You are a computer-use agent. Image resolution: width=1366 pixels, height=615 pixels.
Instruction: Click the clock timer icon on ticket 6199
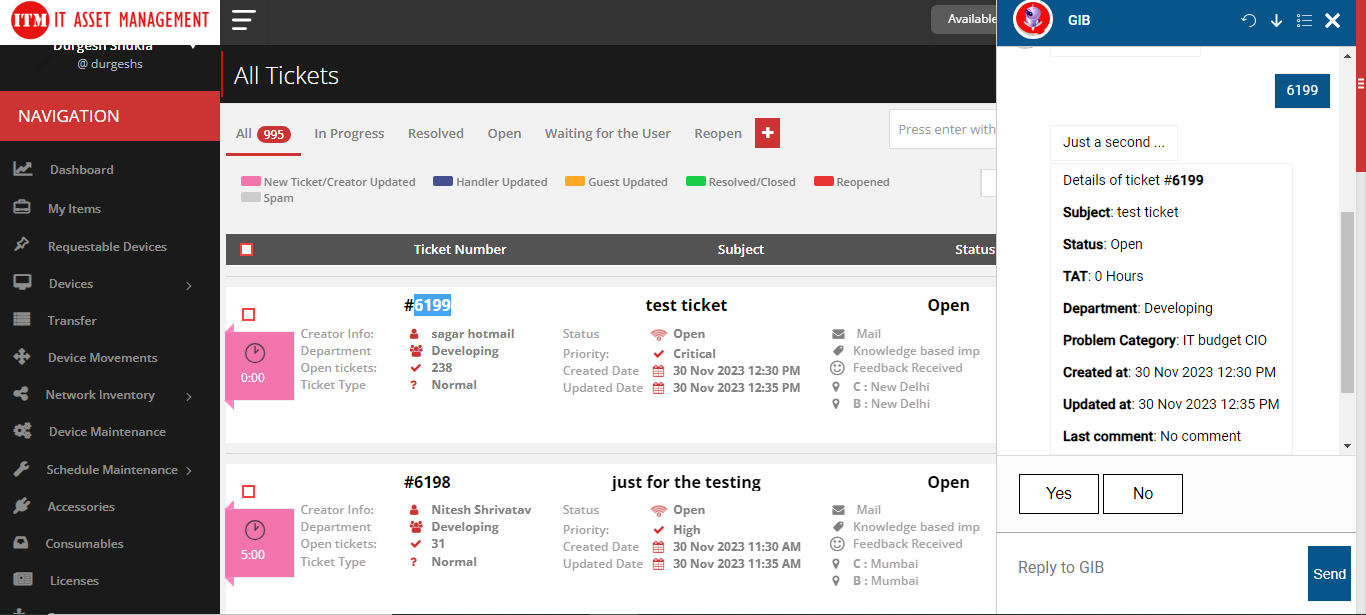[255, 353]
